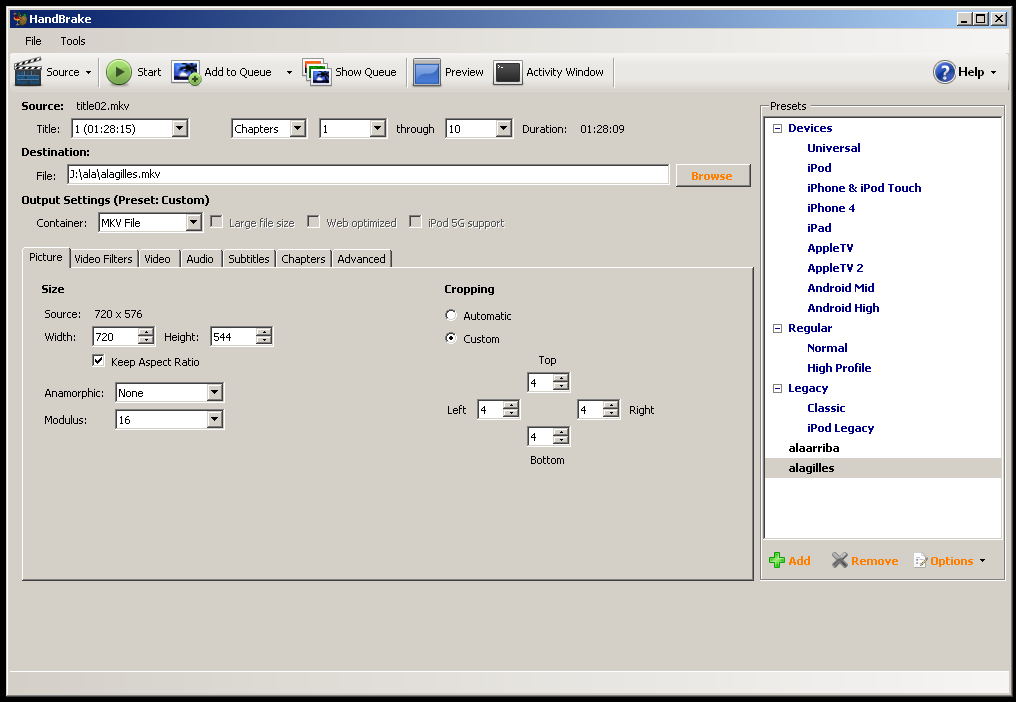
Task: Click the Add preset button label
Action: (x=799, y=561)
